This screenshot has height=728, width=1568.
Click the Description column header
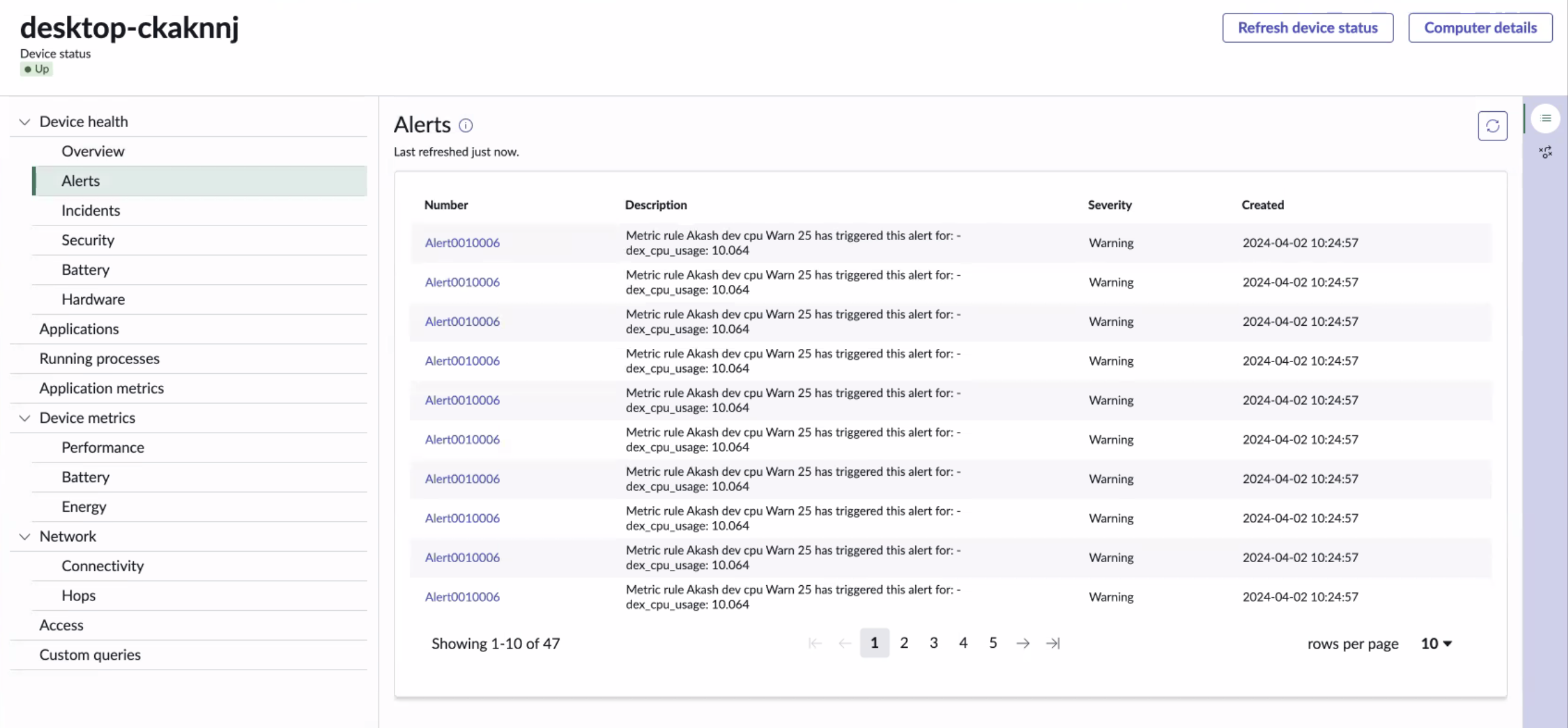[x=656, y=205]
